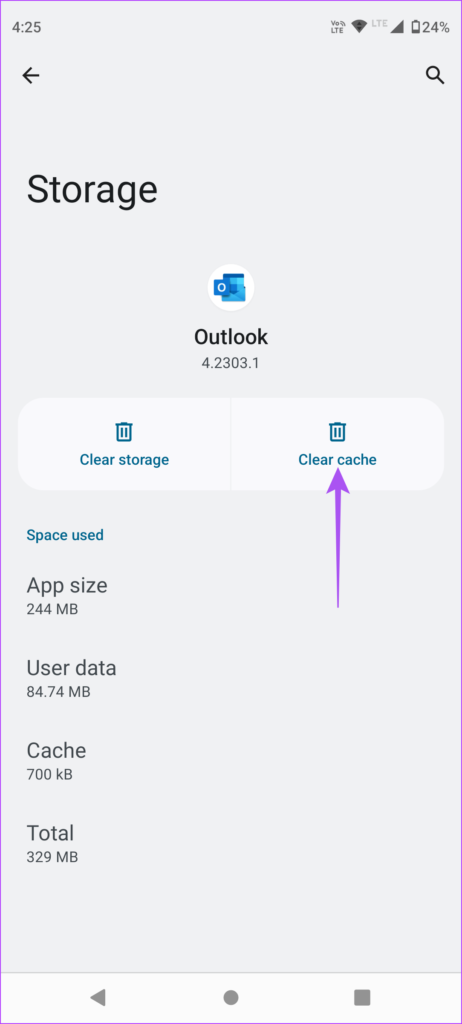Tap the back arrow icon

31,76
